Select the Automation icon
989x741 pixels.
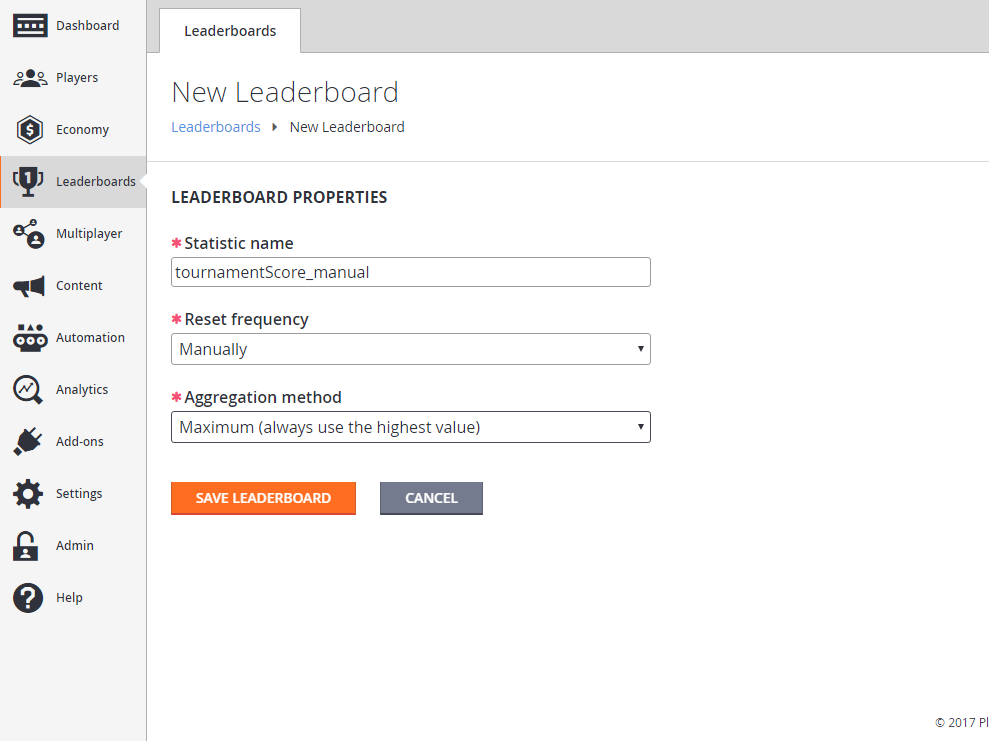click(29, 337)
